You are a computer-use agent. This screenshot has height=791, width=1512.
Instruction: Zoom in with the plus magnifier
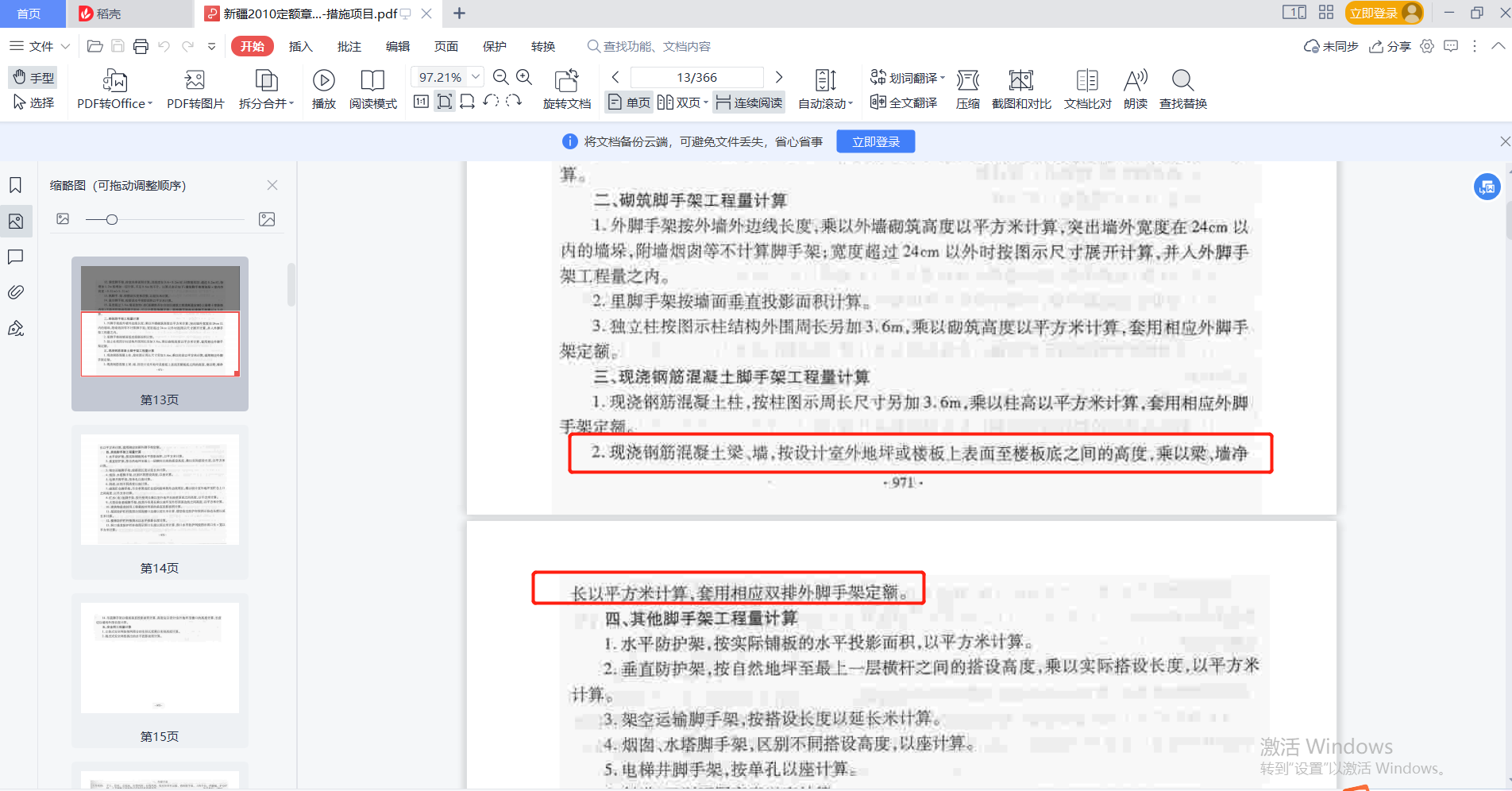pos(524,77)
